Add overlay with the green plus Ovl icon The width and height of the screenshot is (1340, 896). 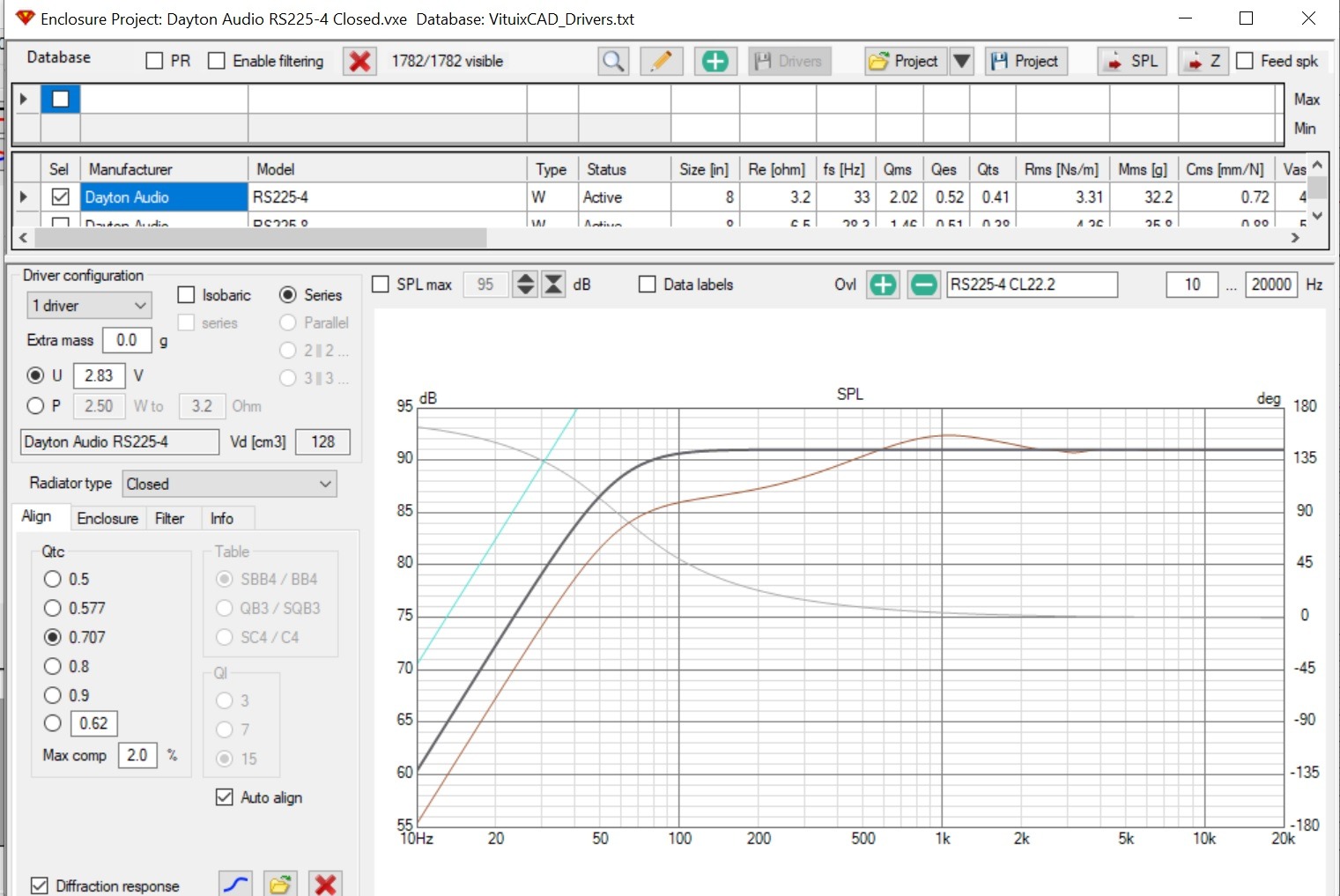click(x=883, y=285)
